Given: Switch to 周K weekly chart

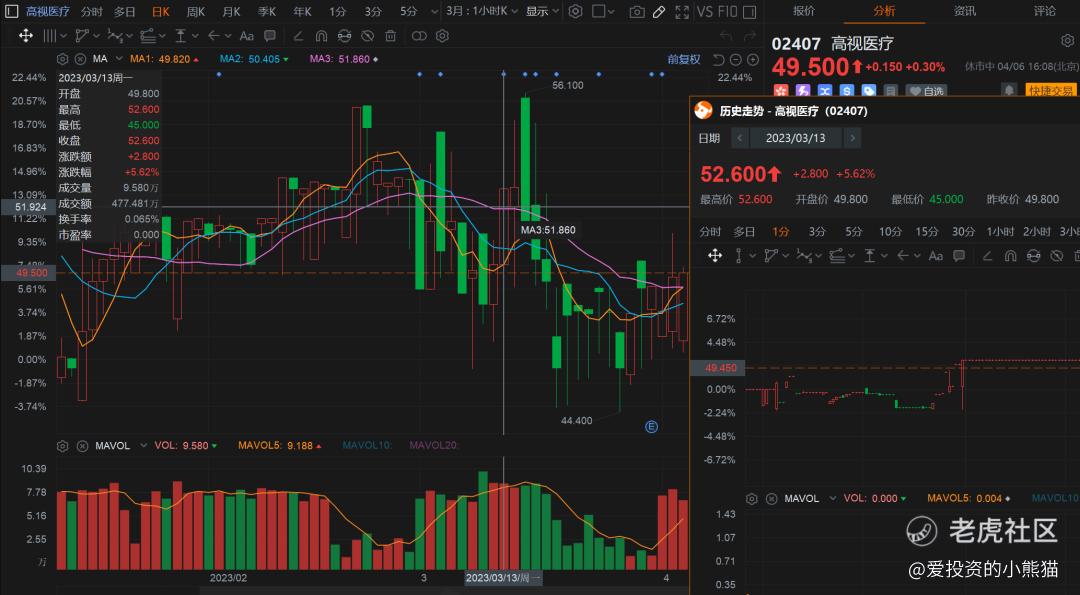Looking at the screenshot, I should click(196, 12).
